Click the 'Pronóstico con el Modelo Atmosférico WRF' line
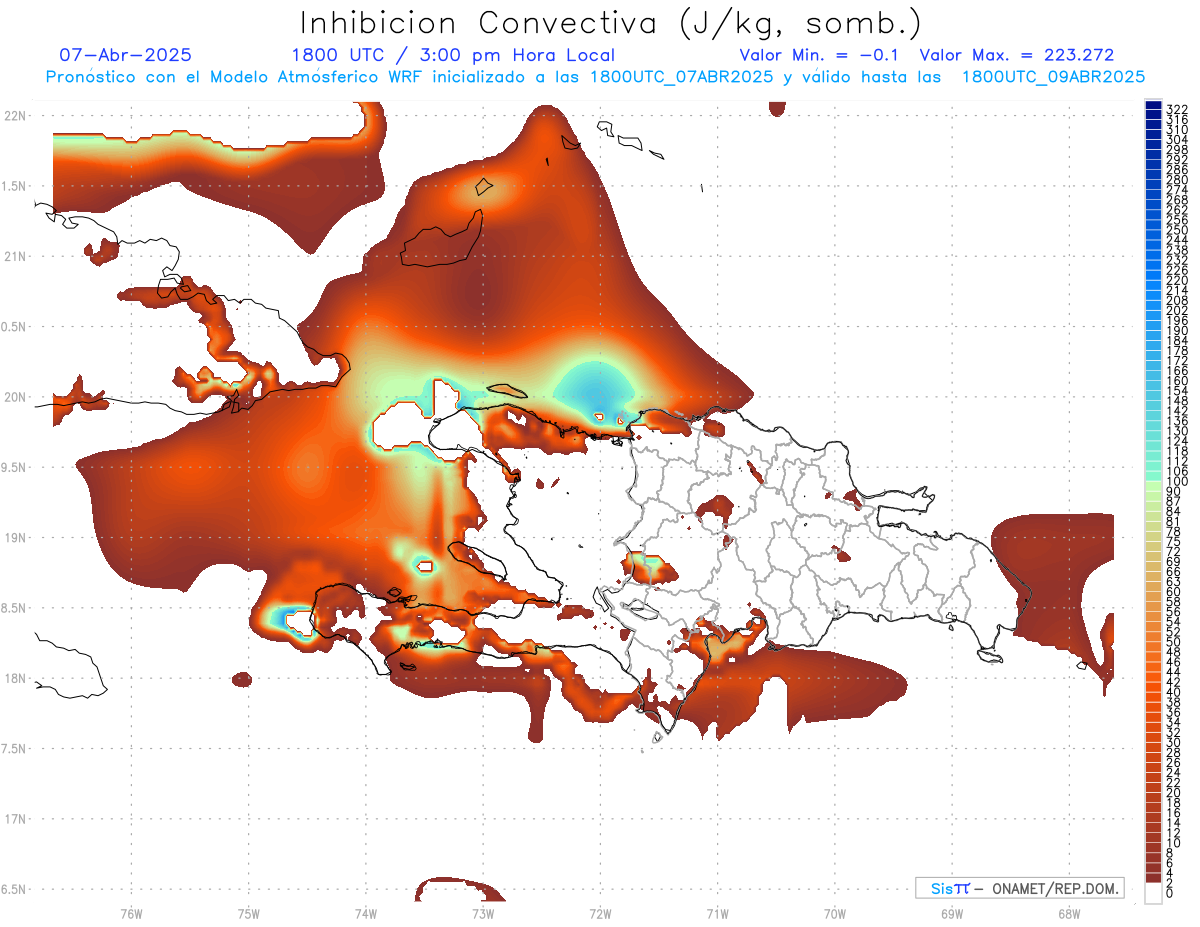 595,77
